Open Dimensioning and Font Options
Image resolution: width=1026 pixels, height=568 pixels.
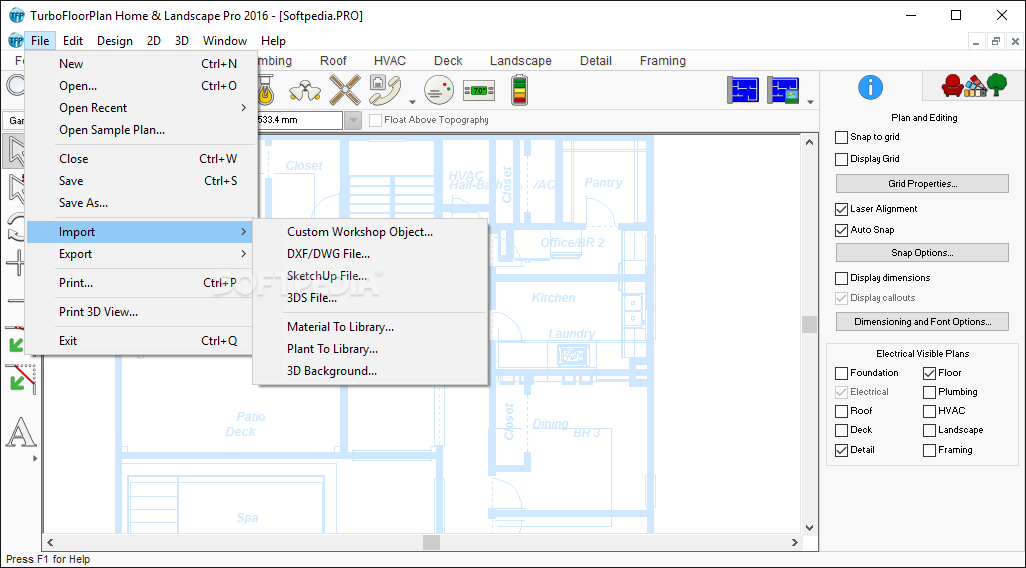(922, 322)
